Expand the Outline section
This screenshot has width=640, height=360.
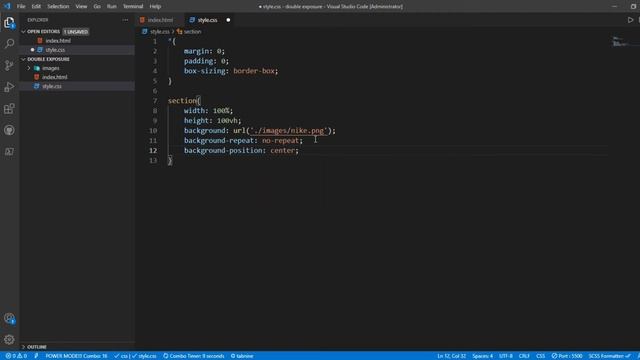[x=37, y=347]
